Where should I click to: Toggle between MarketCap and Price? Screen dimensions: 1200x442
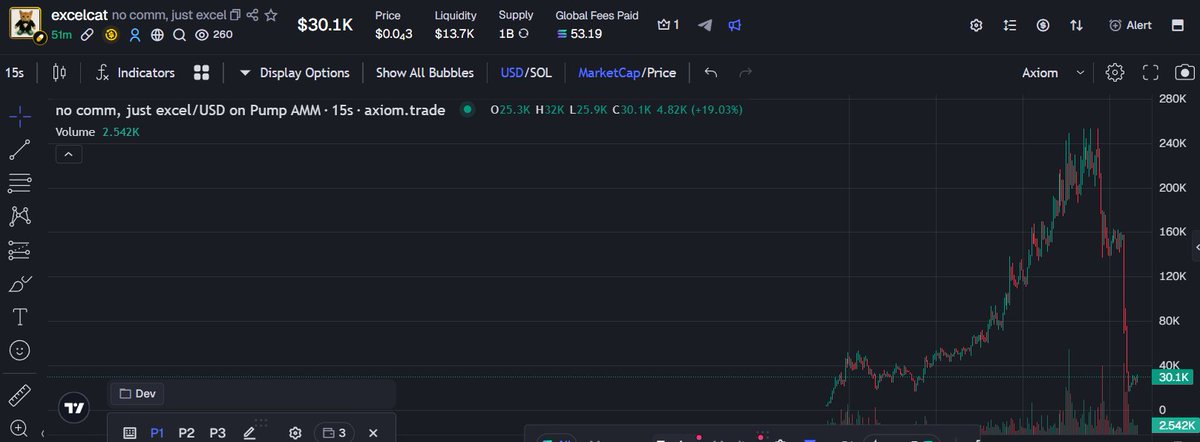[627, 72]
